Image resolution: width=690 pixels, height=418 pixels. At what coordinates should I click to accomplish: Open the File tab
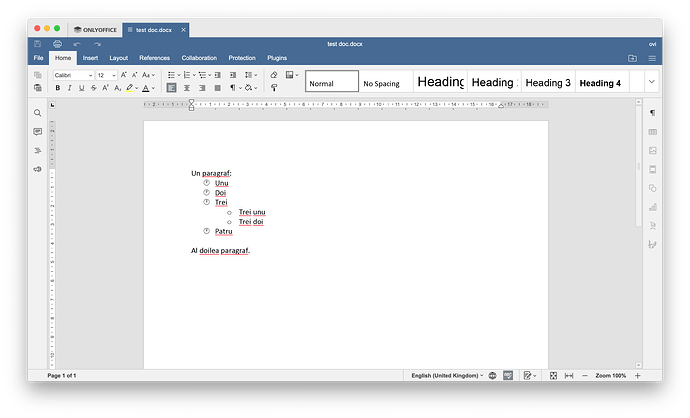[x=39, y=58]
